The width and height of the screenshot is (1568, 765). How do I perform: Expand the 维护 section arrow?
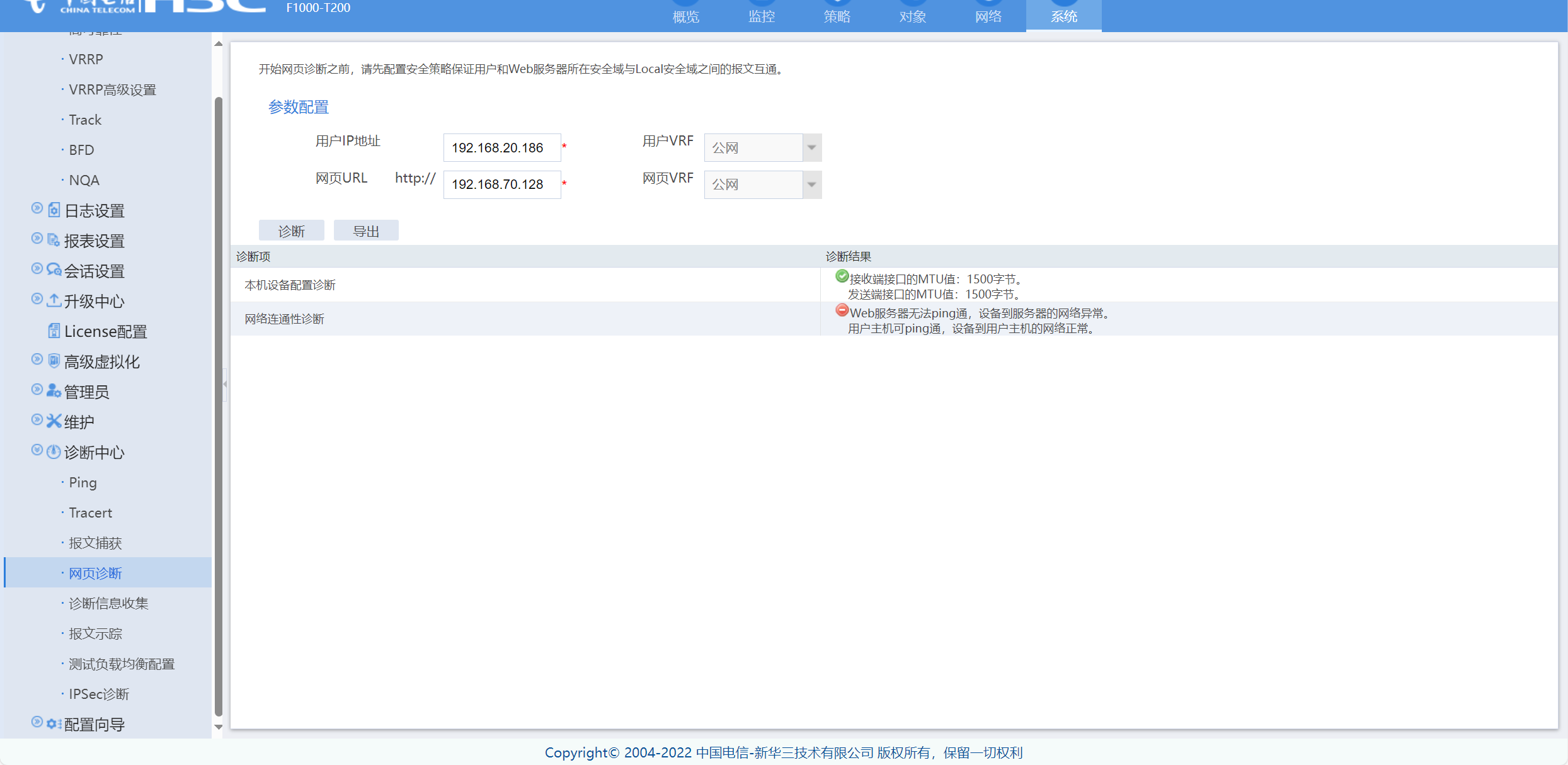[x=37, y=420]
